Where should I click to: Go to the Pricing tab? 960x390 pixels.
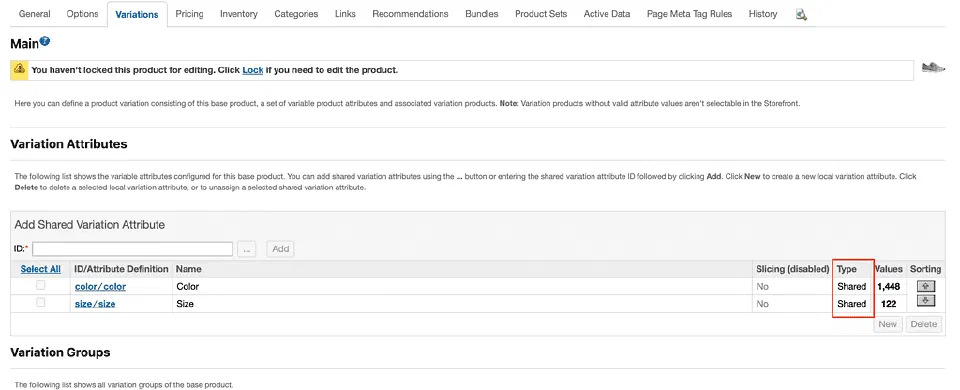coord(189,13)
